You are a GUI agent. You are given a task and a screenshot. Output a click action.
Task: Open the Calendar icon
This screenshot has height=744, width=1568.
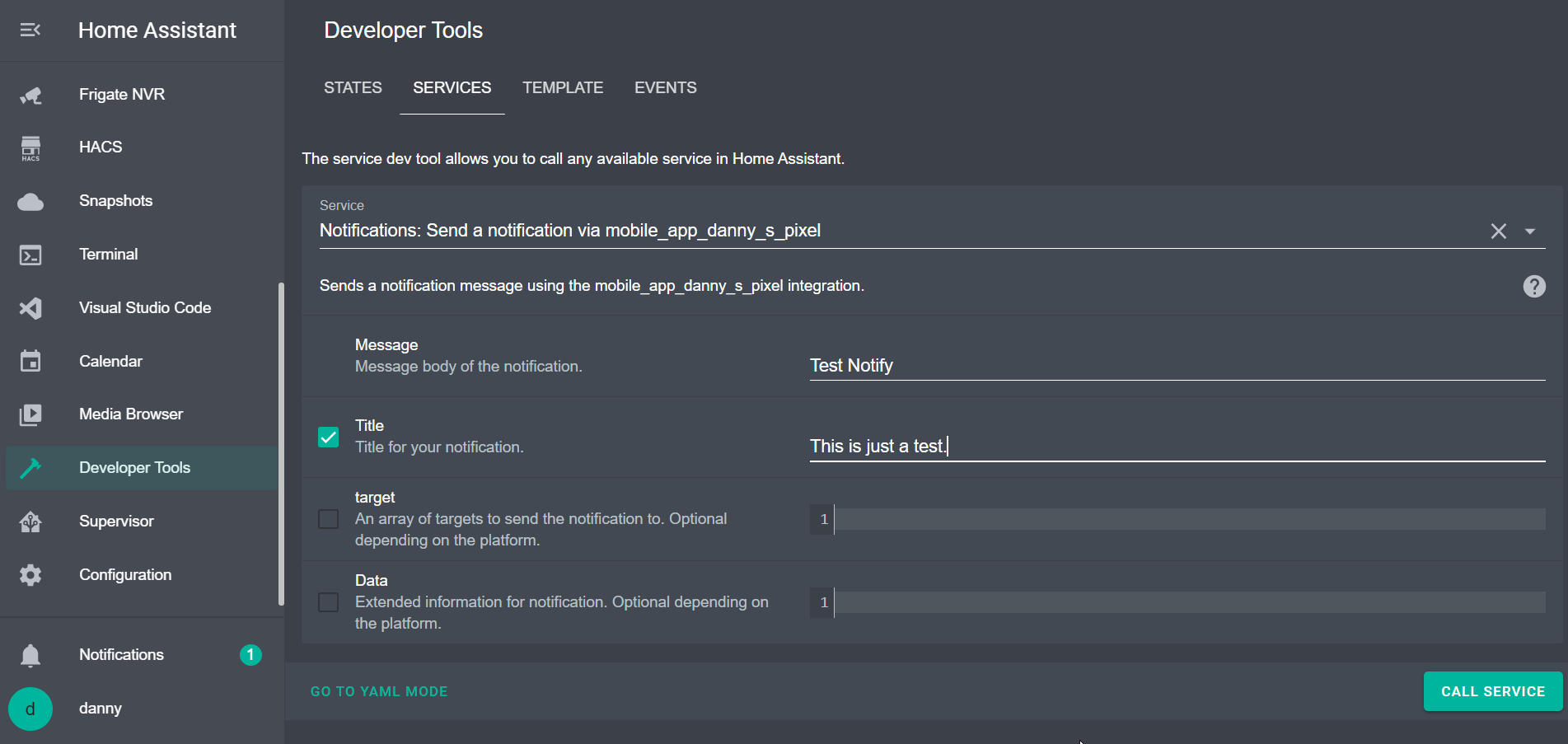coord(30,361)
